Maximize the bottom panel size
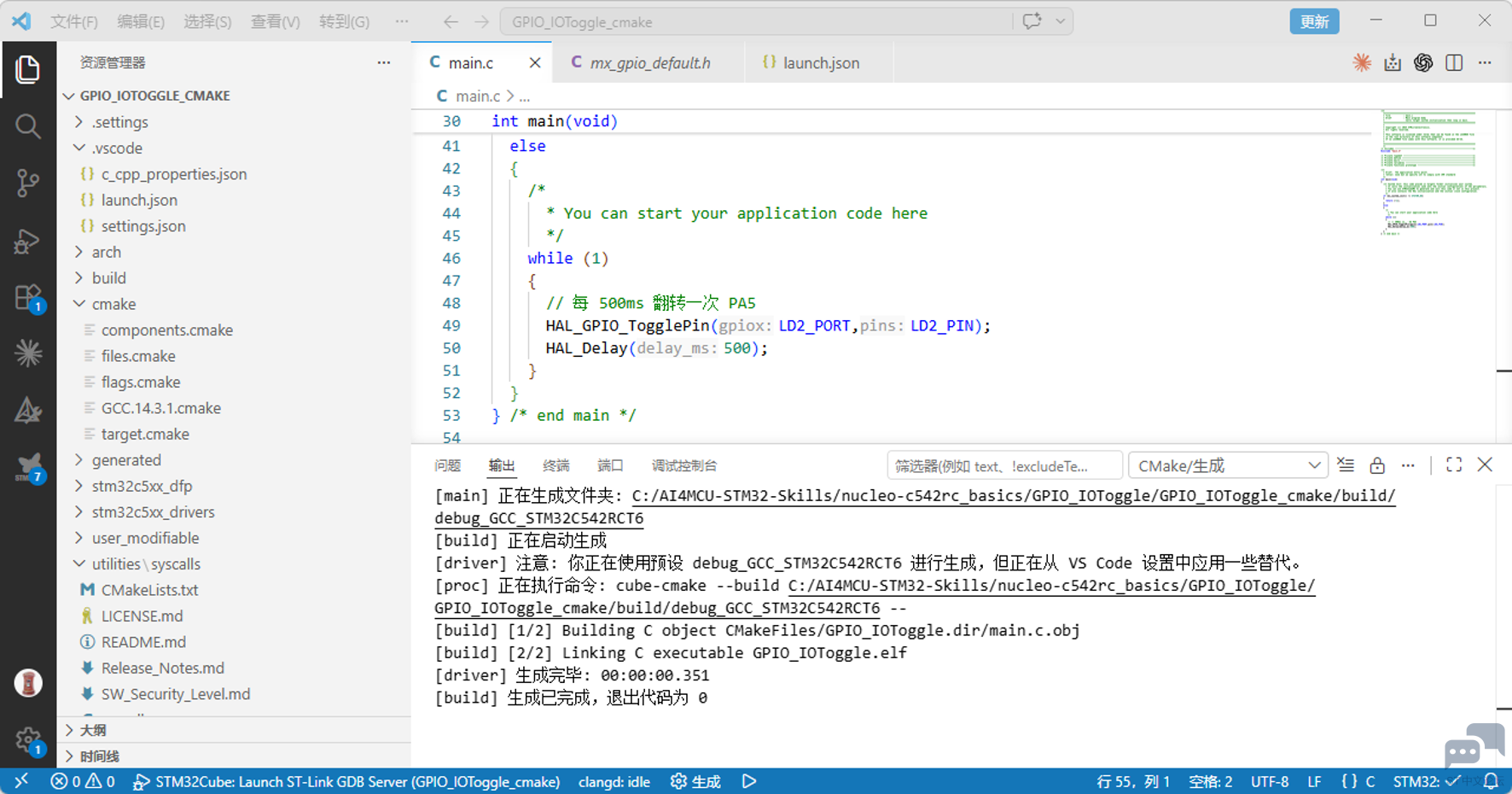1512x794 pixels. [x=1454, y=464]
